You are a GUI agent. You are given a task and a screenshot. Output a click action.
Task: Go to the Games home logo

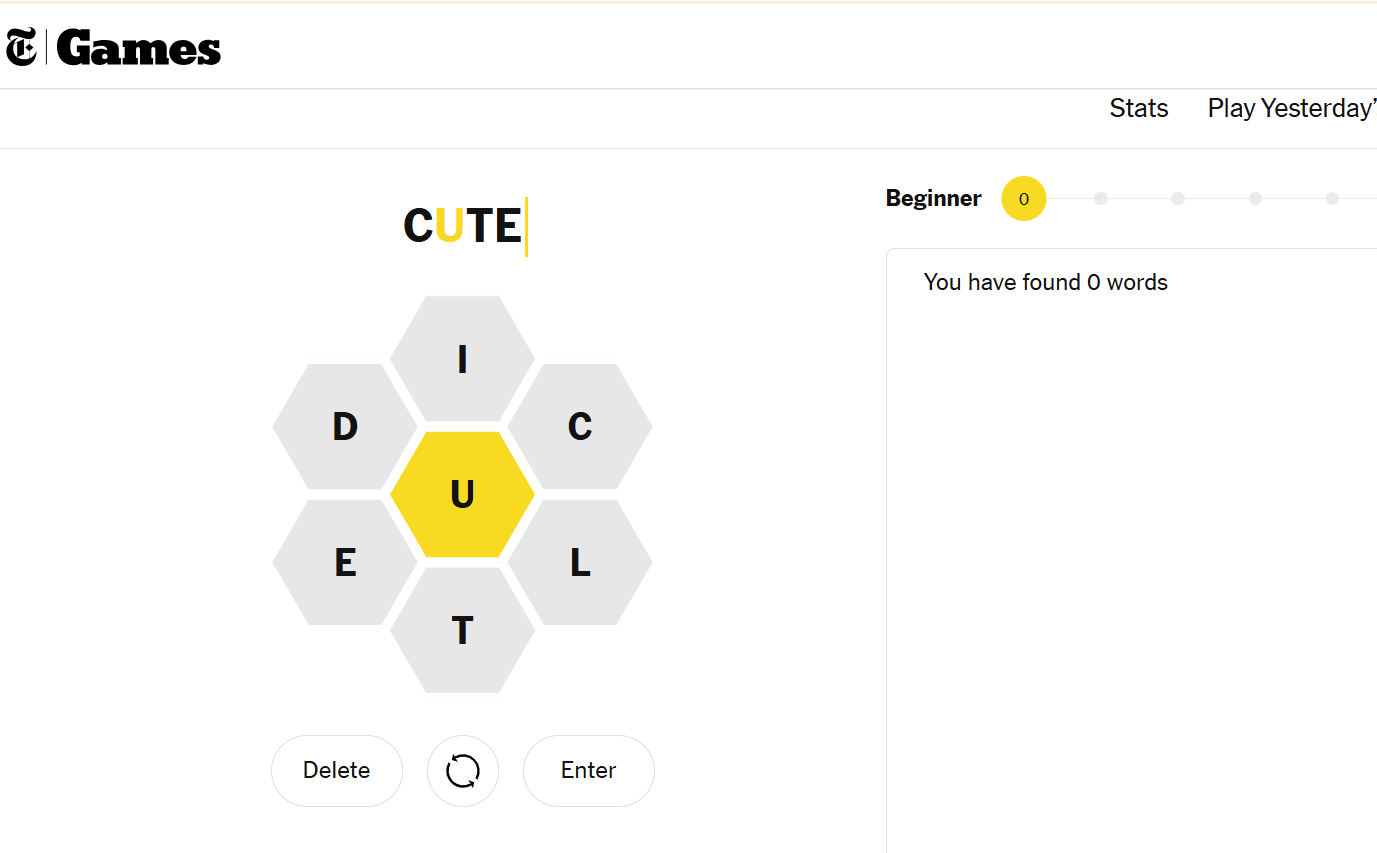pos(139,48)
